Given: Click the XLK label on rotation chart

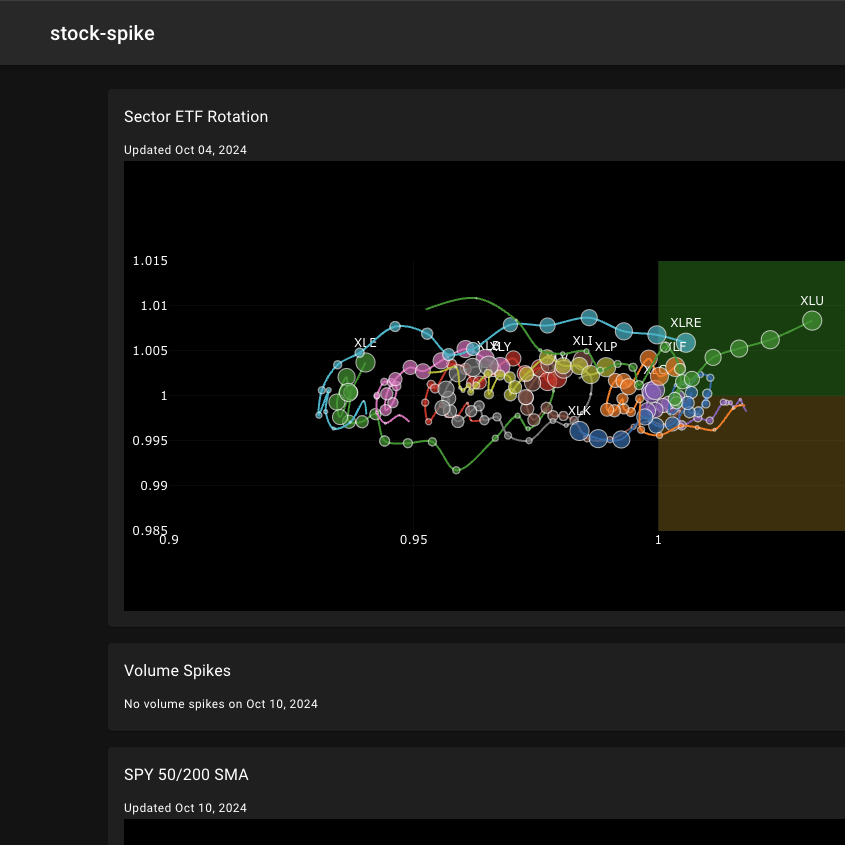Looking at the screenshot, I should pyautogui.click(x=579, y=411).
